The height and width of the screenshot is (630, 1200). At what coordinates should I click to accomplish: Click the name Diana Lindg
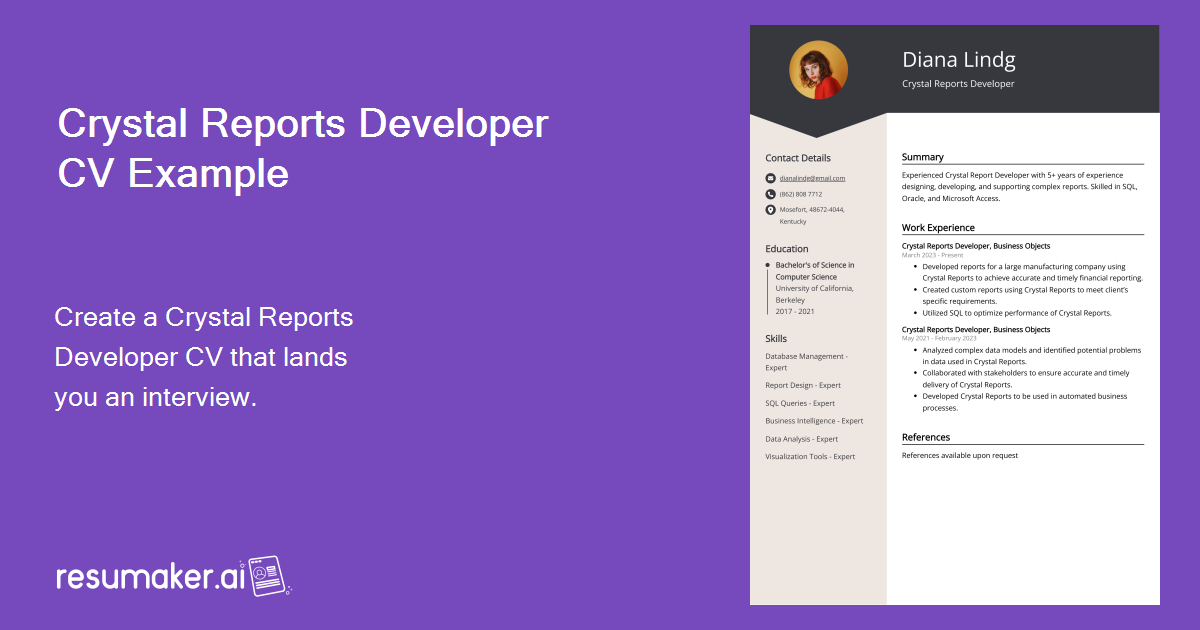pyautogui.click(x=957, y=60)
